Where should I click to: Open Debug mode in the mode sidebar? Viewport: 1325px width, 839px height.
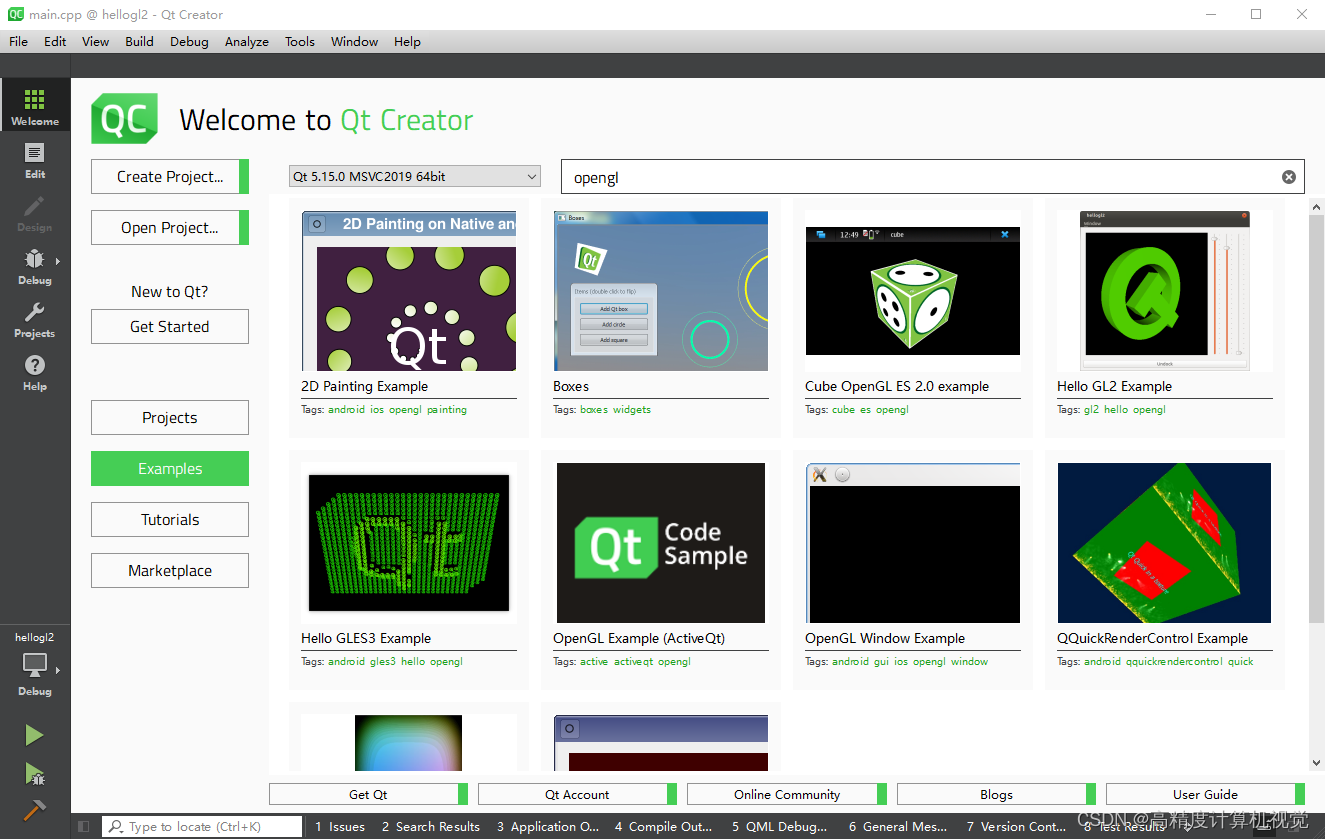(35, 265)
